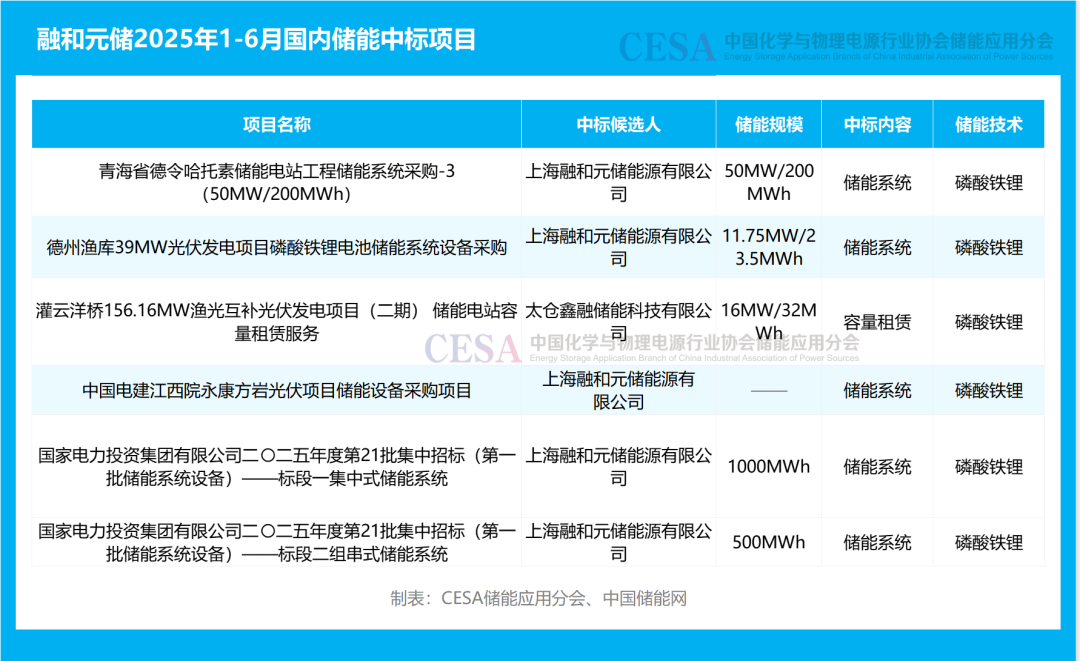Click the 中国电建江西院永康方岩光伏 project name
The image size is (1080, 661).
277,391
